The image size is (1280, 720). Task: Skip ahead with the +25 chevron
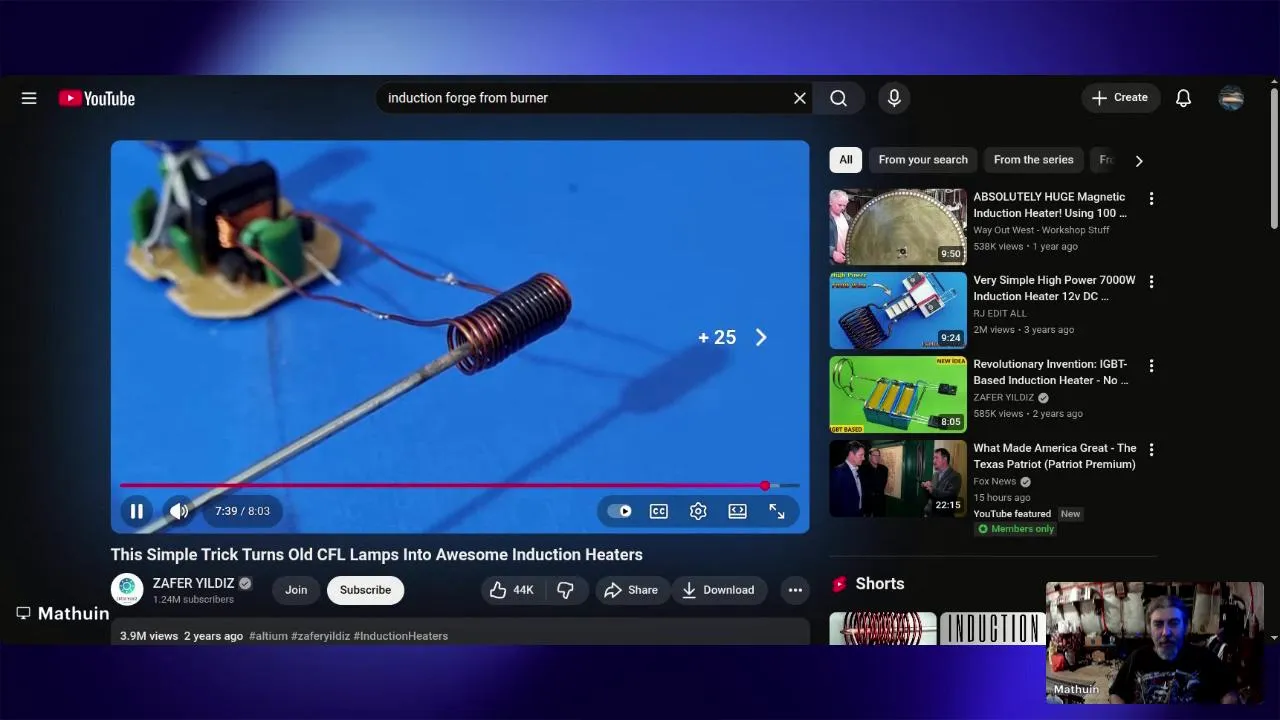(x=761, y=338)
